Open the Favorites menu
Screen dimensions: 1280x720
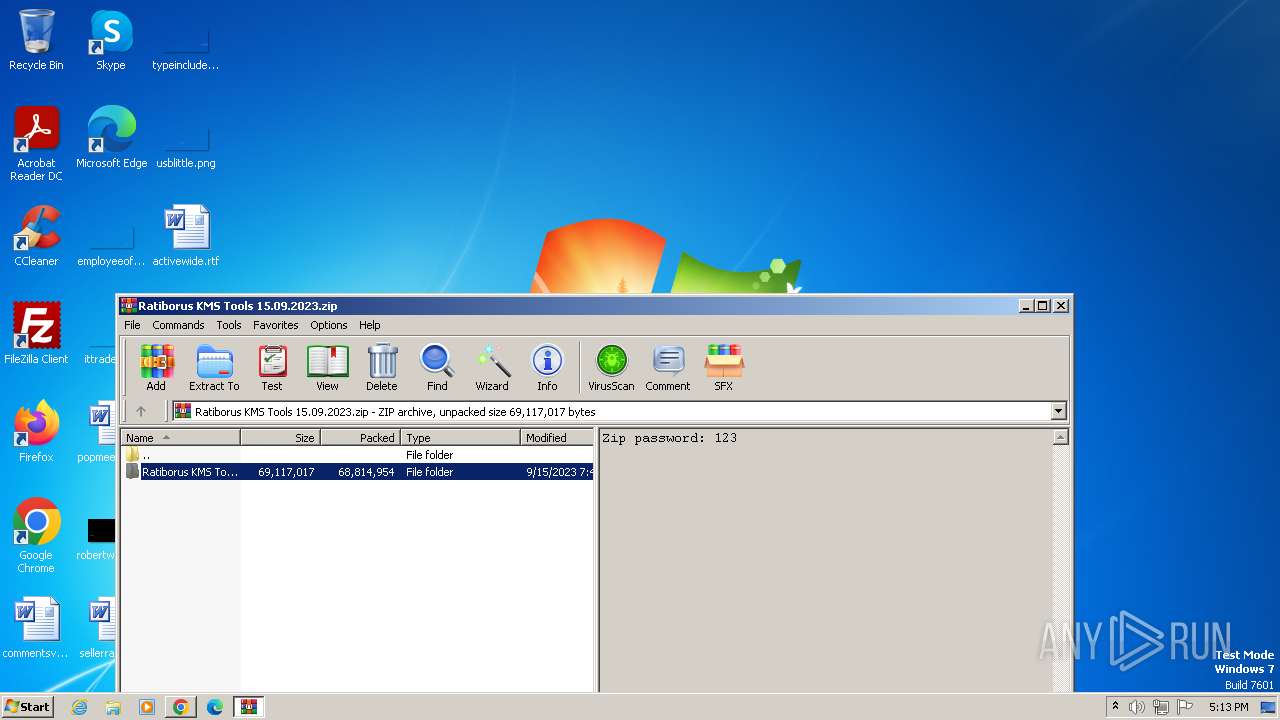click(x=276, y=325)
